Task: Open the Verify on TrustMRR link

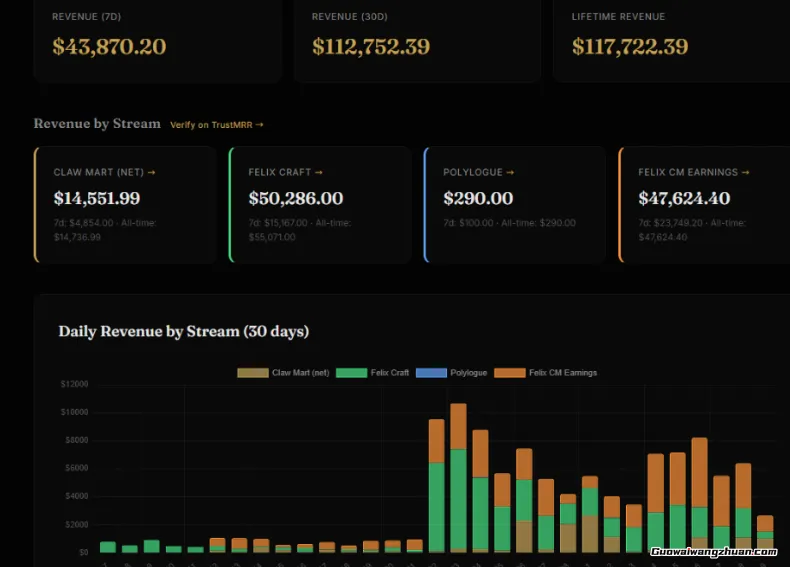Action: [x=216, y=125]
